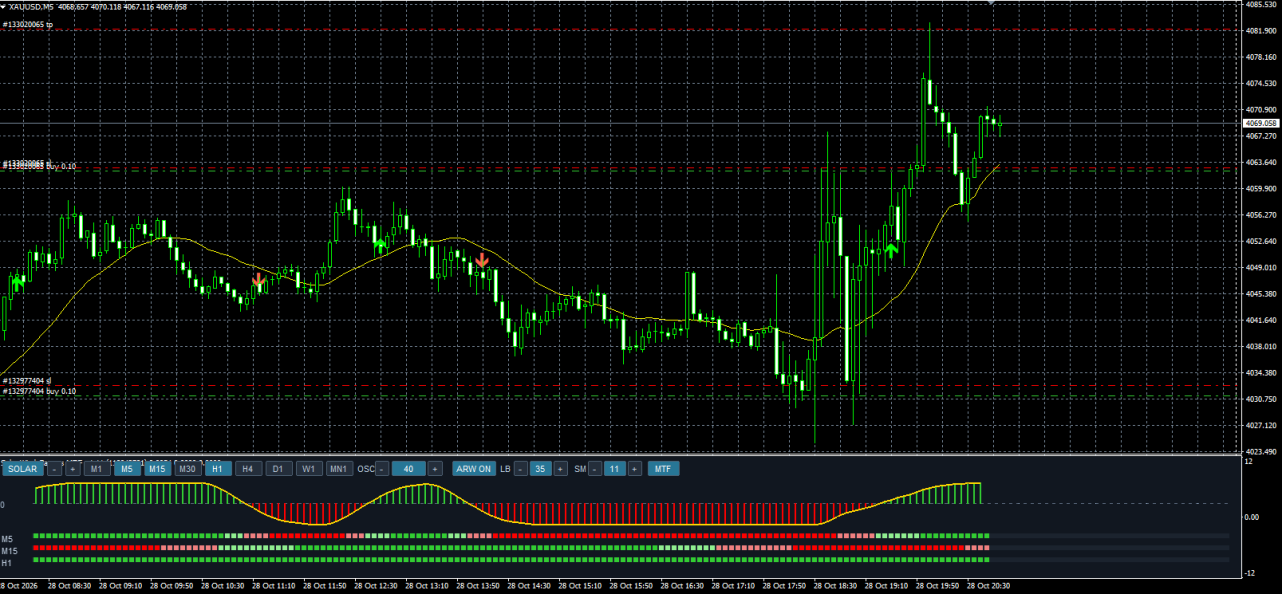The height and width of the screenshot is (594, 1282).
Task: Click the MTF button
Action: pyautogui.click(x=663, y=468)
